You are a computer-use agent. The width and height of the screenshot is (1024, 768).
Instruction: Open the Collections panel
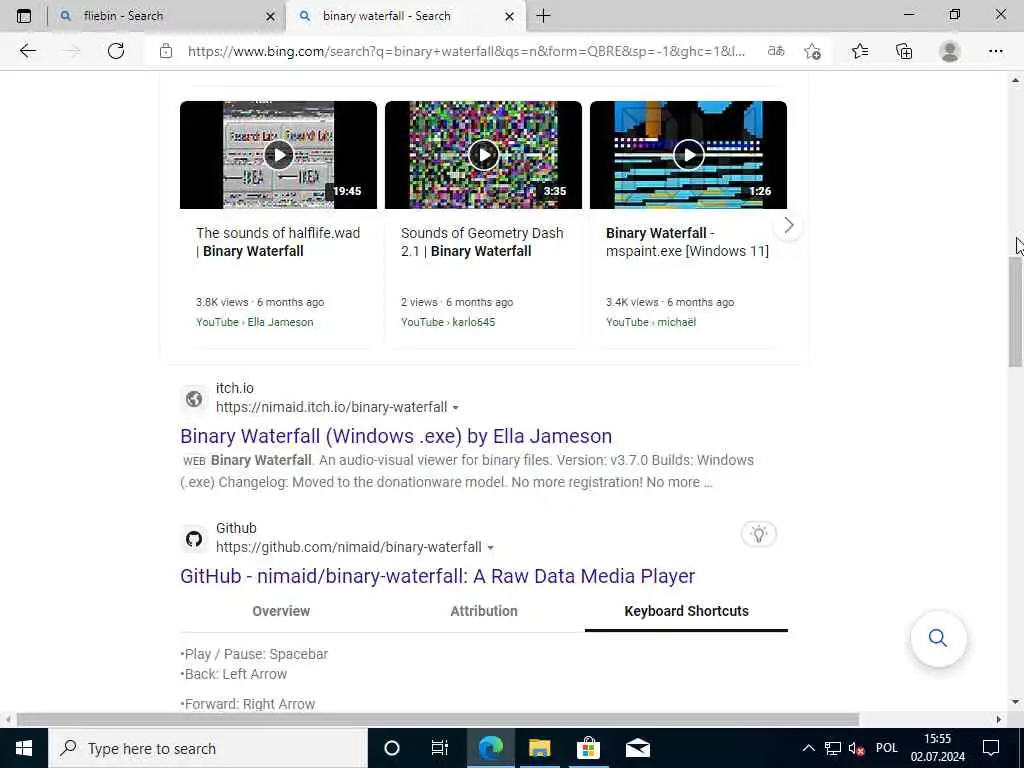click(904, 51)
